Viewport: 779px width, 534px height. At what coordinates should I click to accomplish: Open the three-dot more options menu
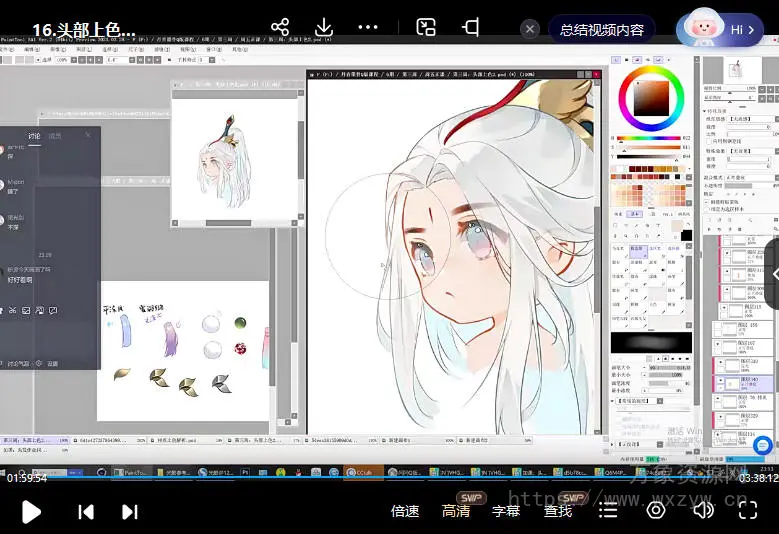point(368,28)
